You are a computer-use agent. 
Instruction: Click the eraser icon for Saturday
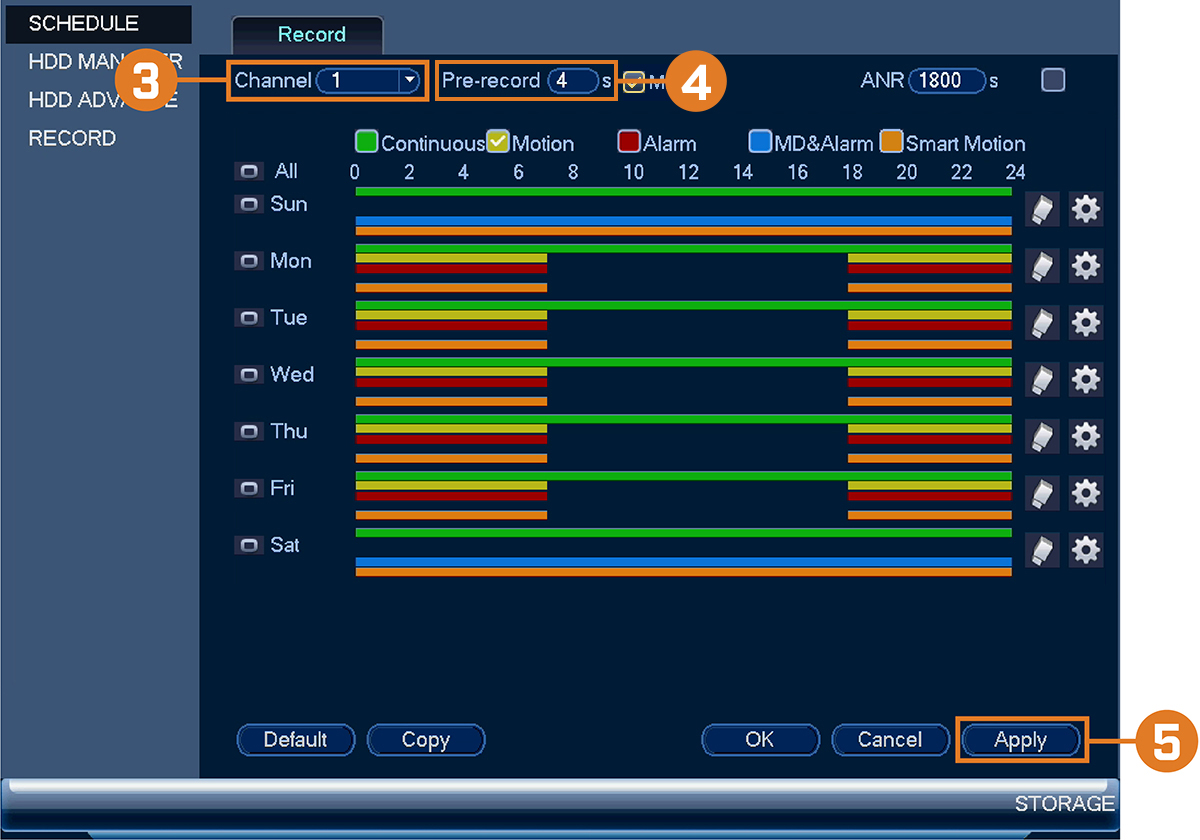[x=1042, y=550]
